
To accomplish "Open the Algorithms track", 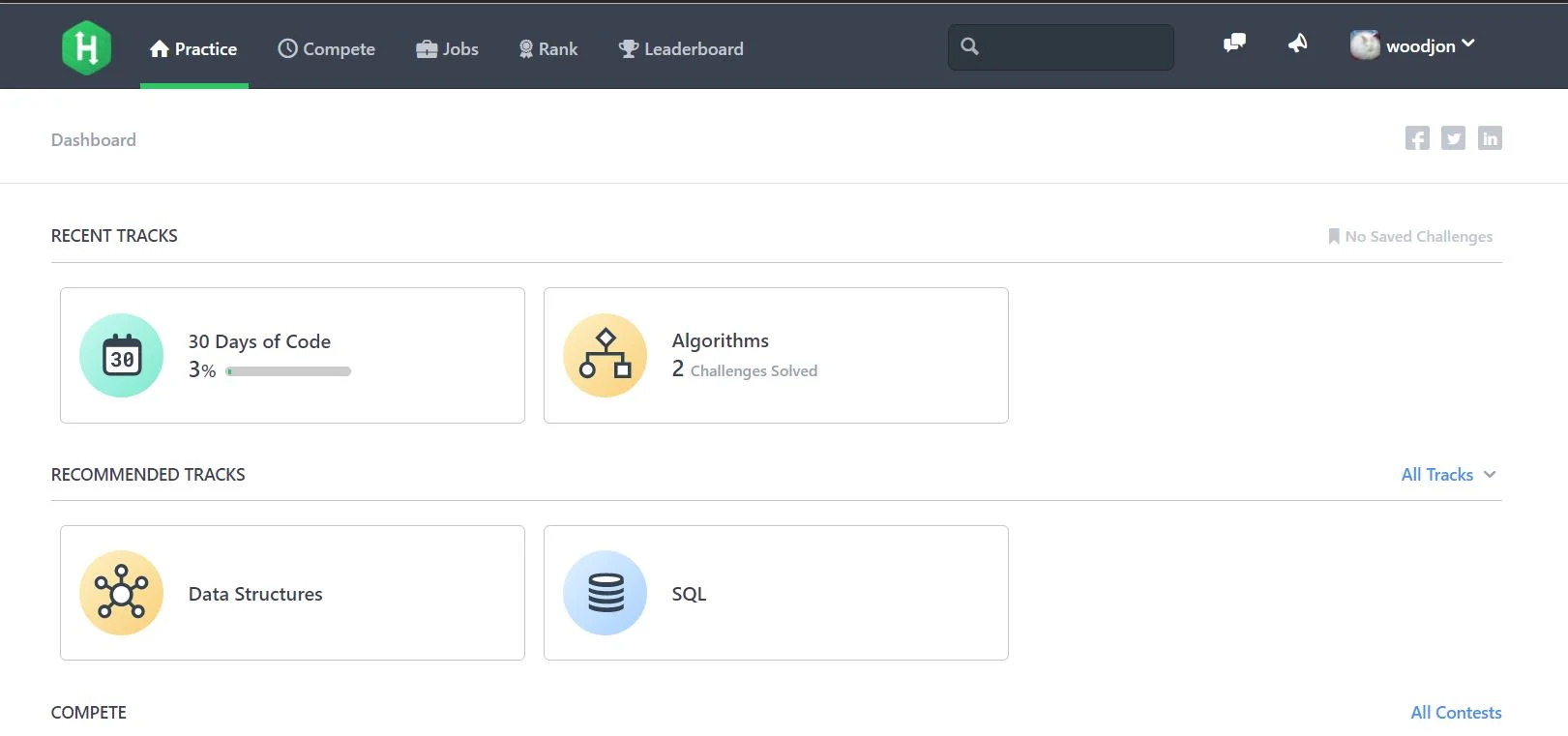I will pyautogui.click(x=776, y=355).
